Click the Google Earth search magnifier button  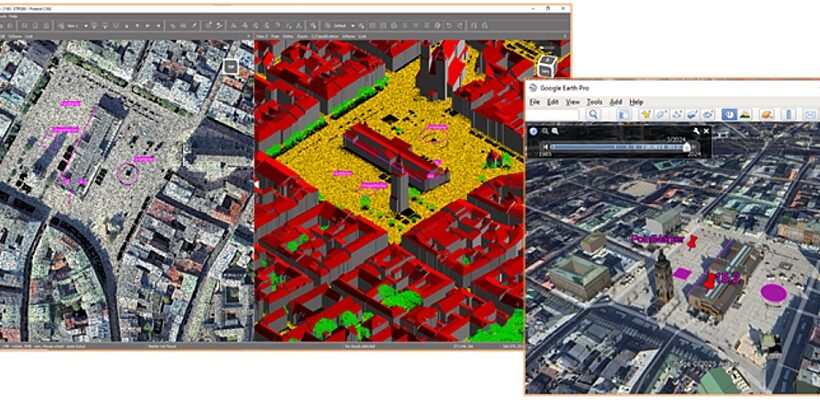click(593, 115)
